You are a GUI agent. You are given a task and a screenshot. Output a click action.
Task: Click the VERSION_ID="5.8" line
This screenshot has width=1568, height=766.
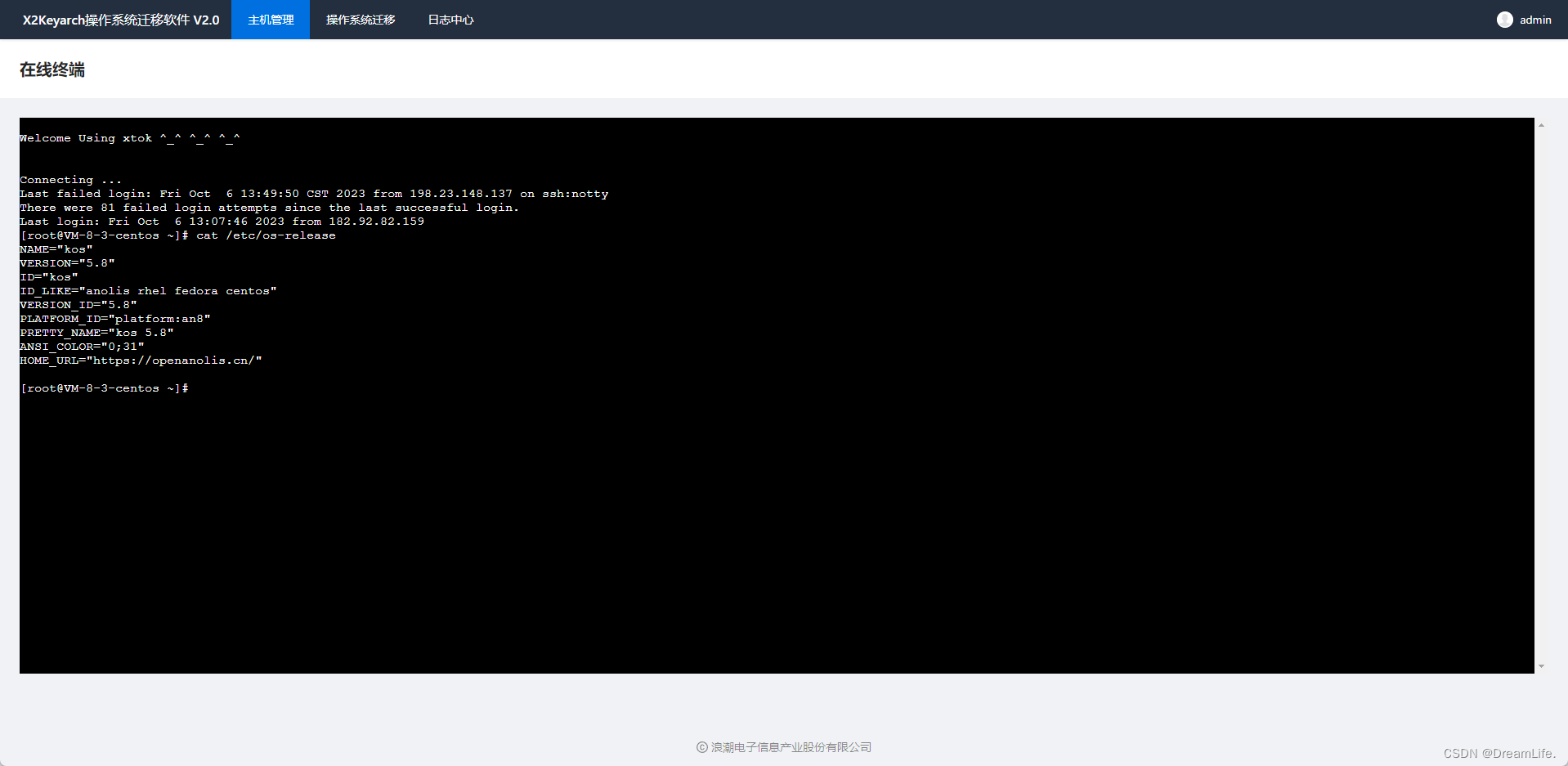(x=78, y=305)
